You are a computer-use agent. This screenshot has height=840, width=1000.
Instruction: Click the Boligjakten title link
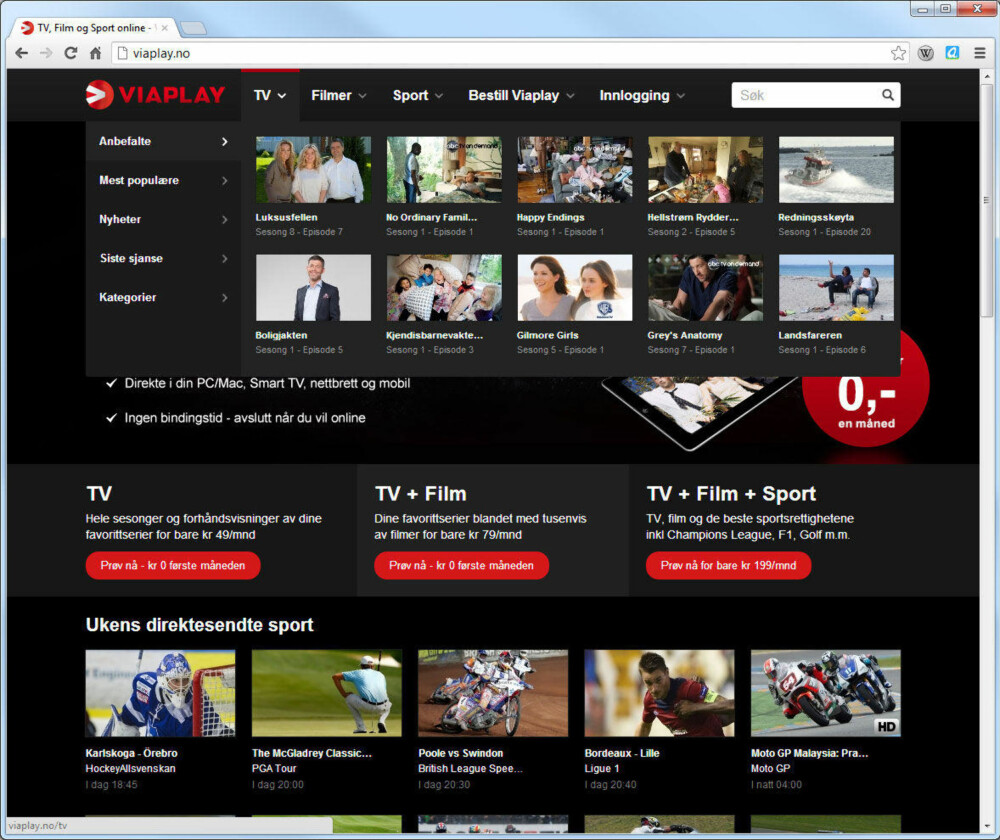[x=281, y=335]
